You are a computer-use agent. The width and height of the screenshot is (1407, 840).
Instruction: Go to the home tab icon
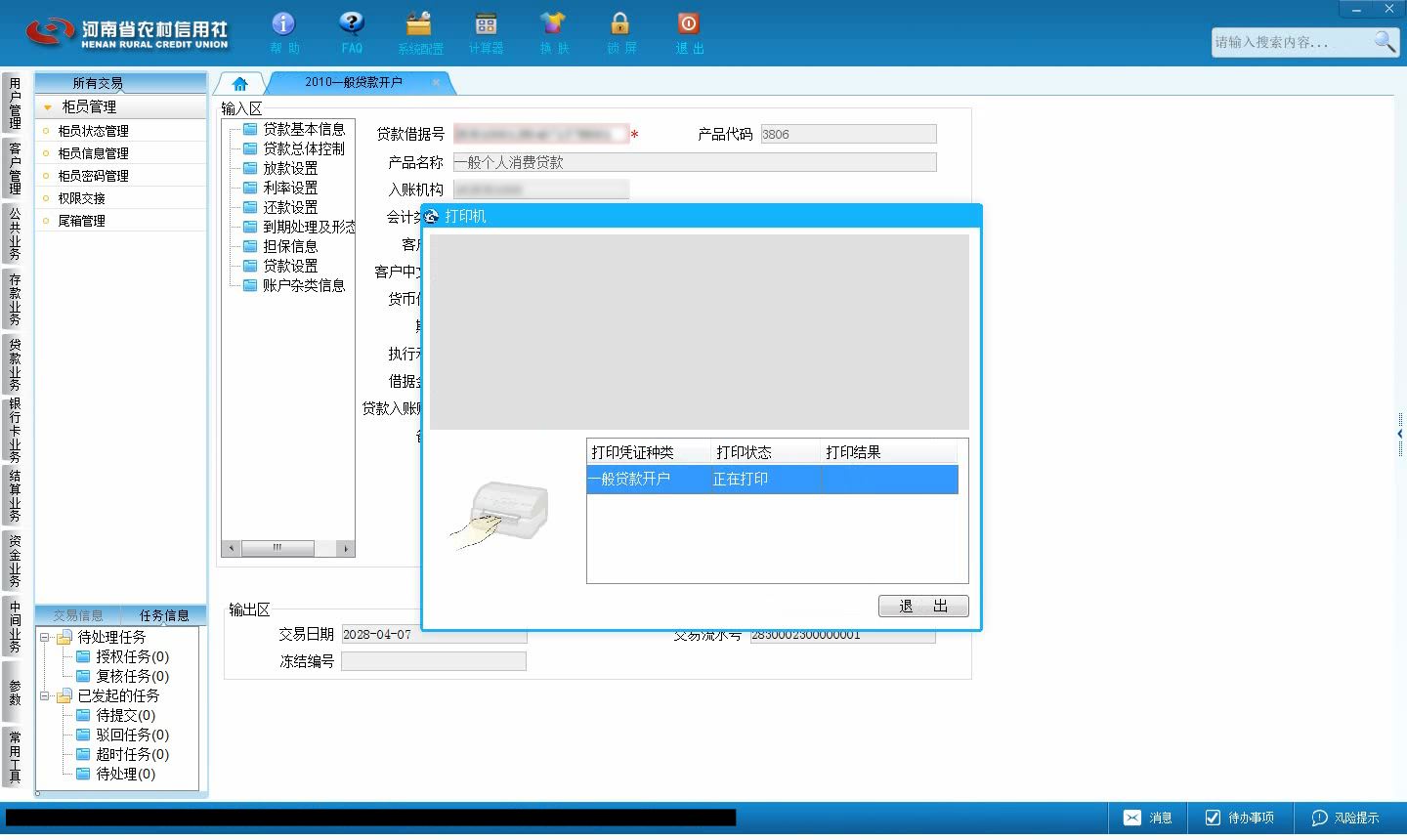[240, 83]
